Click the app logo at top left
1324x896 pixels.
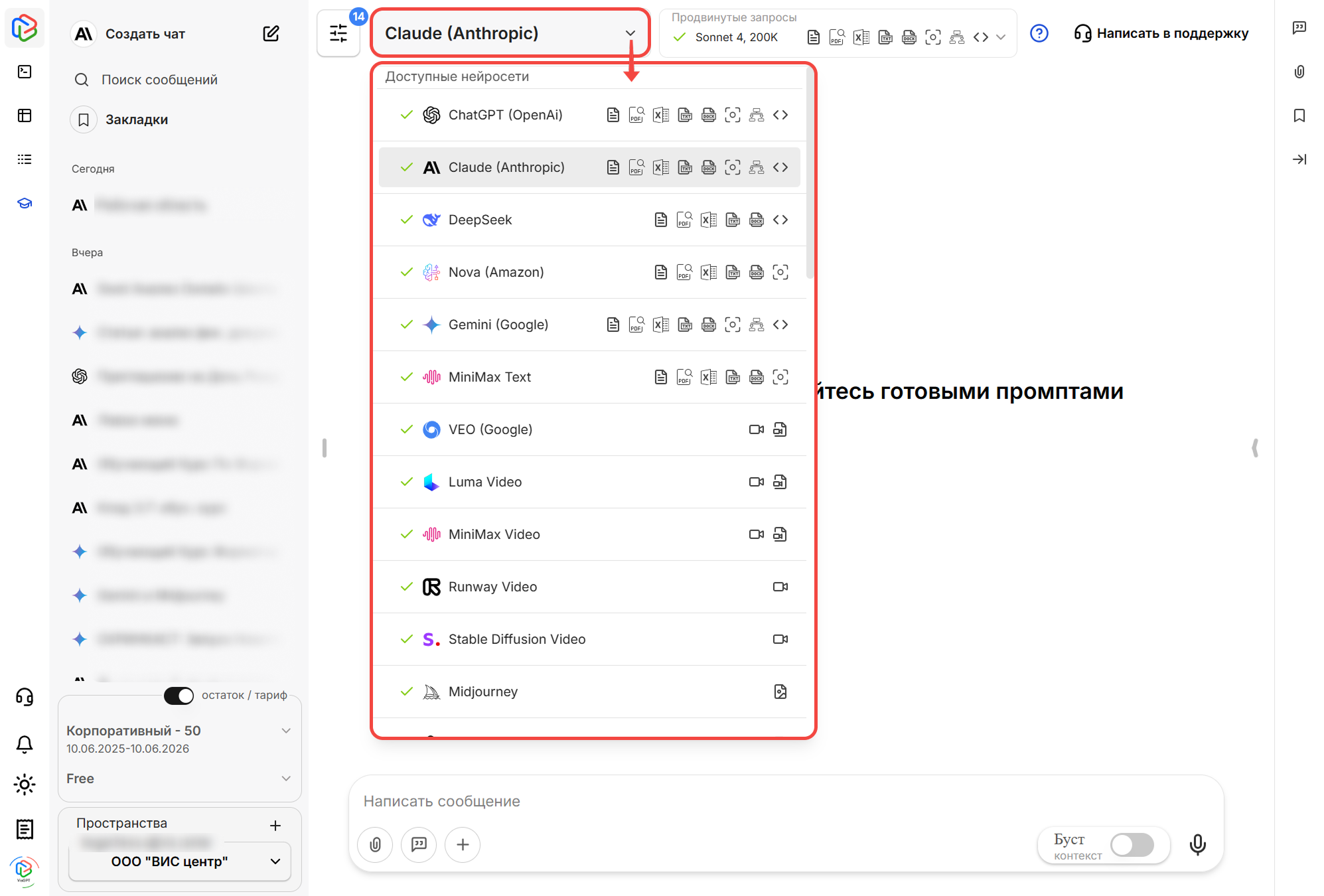25,28
